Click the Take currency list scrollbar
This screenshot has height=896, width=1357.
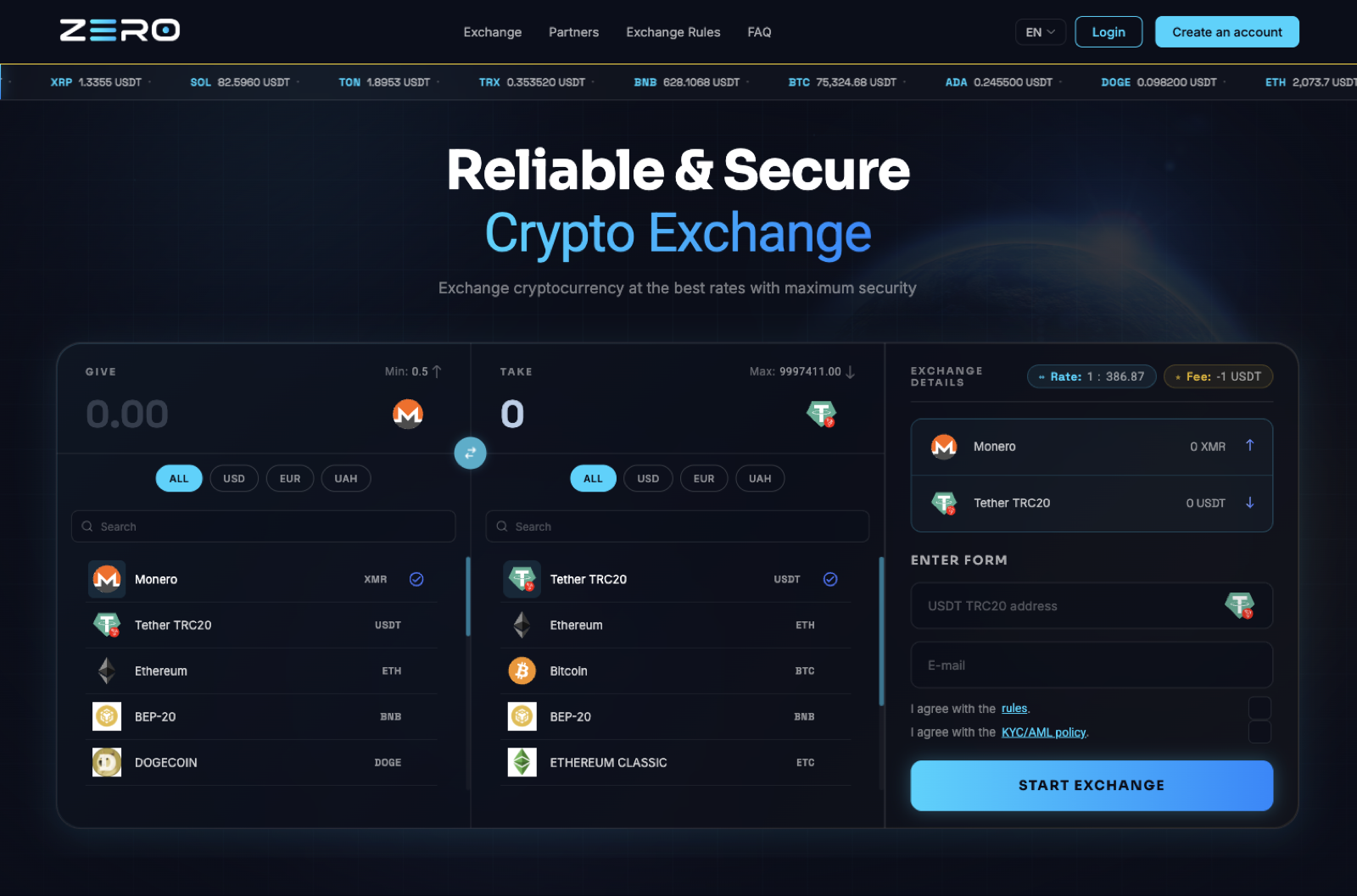coord(882,632)
